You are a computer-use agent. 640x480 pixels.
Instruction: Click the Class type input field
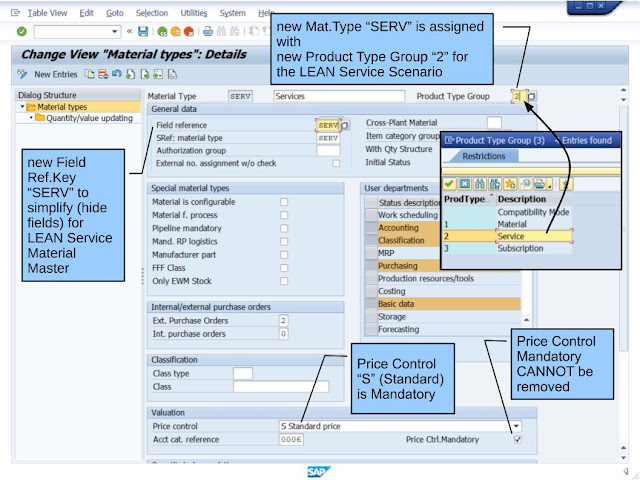pos(243,373)
